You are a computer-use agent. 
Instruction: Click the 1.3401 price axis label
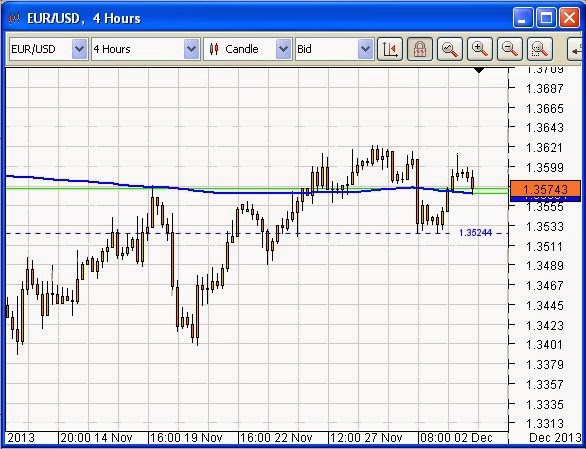(x=544, y=344)
